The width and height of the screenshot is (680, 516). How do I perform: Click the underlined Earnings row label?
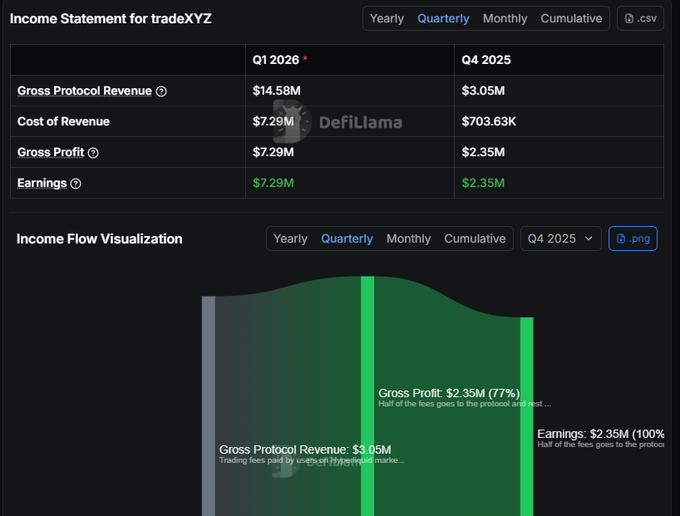42,184
